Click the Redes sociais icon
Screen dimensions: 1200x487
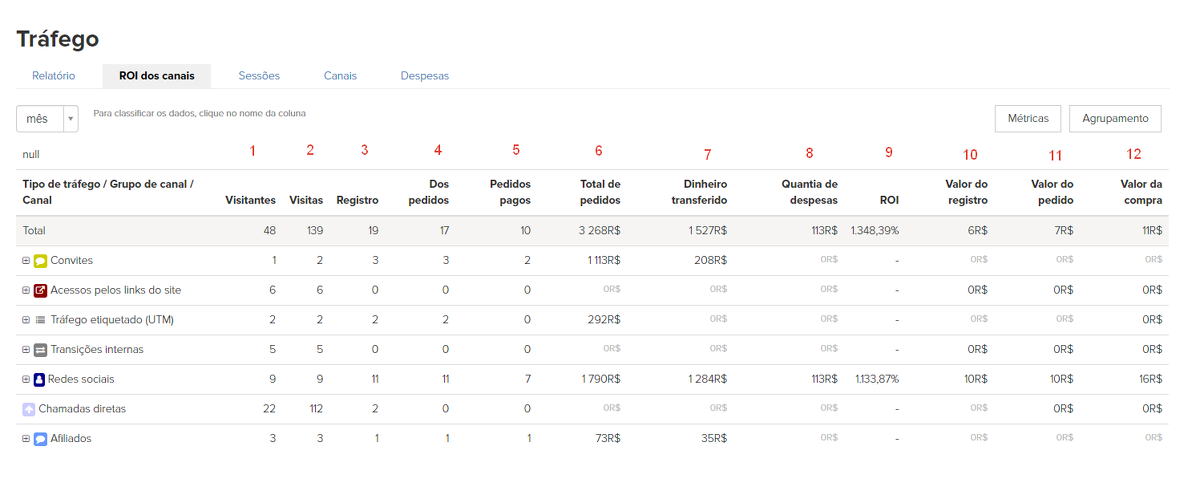tap(41, 380)
